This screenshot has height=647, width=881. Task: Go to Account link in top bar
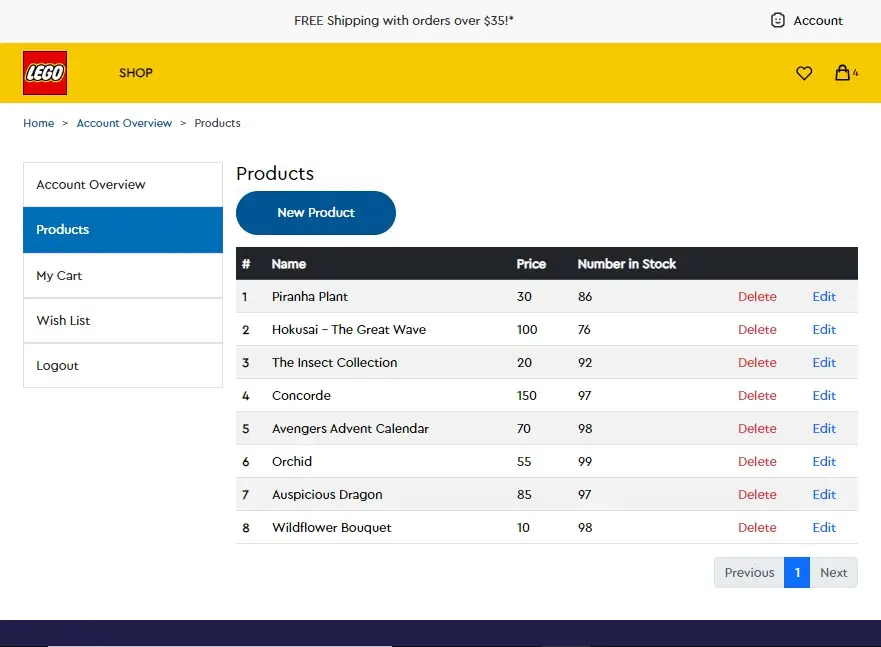pyautogui.click(x=818, y=21)
